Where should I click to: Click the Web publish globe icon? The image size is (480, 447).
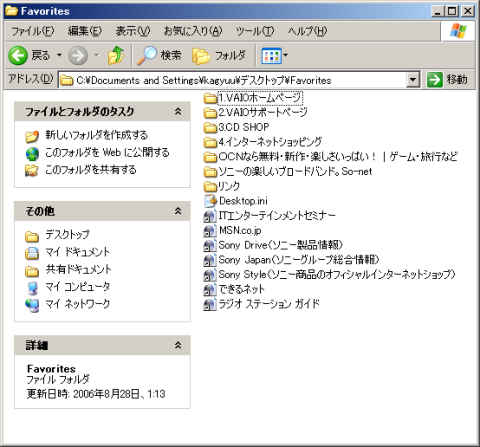[x=32, y=153]
